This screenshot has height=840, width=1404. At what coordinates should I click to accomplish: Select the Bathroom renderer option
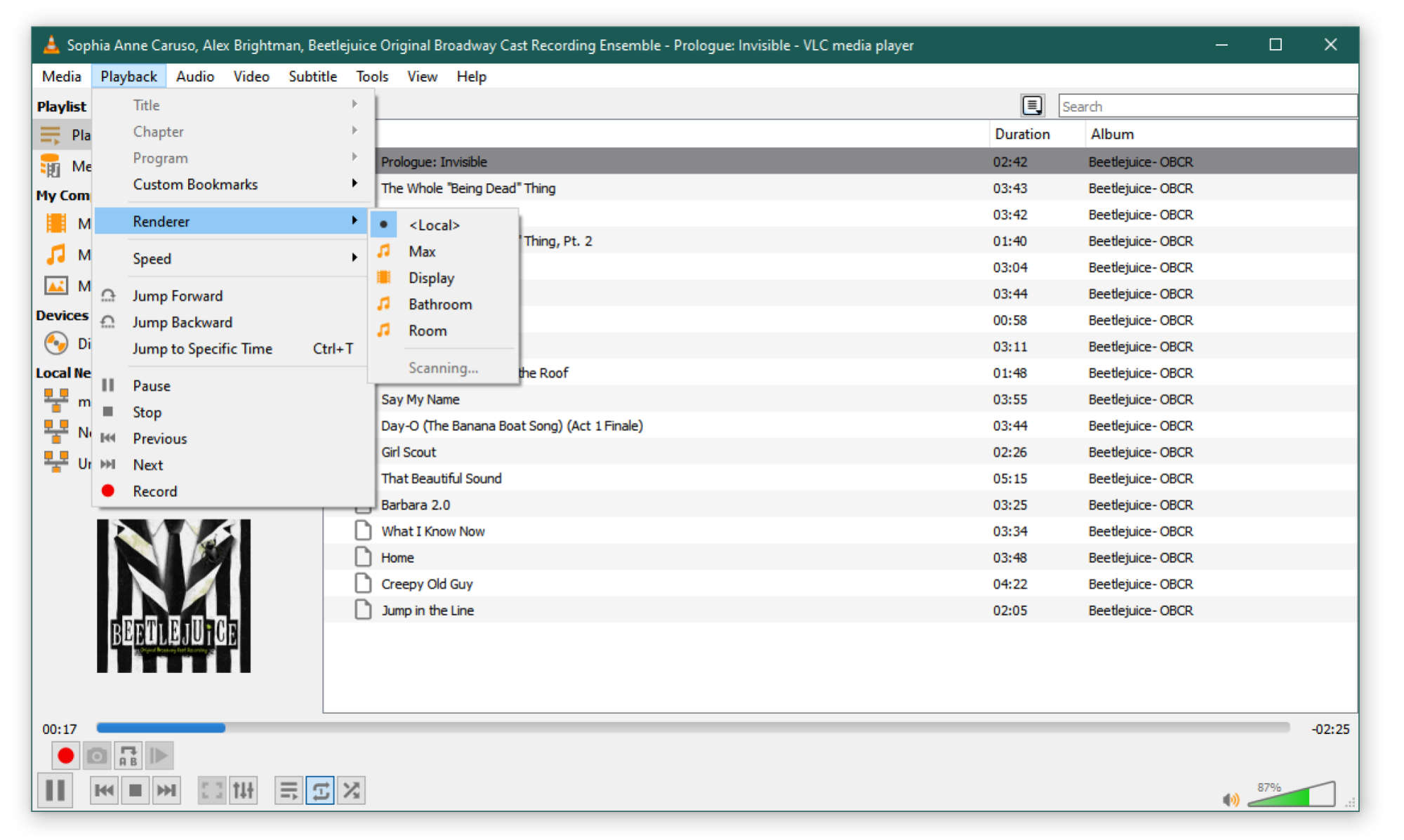point(440,305)
